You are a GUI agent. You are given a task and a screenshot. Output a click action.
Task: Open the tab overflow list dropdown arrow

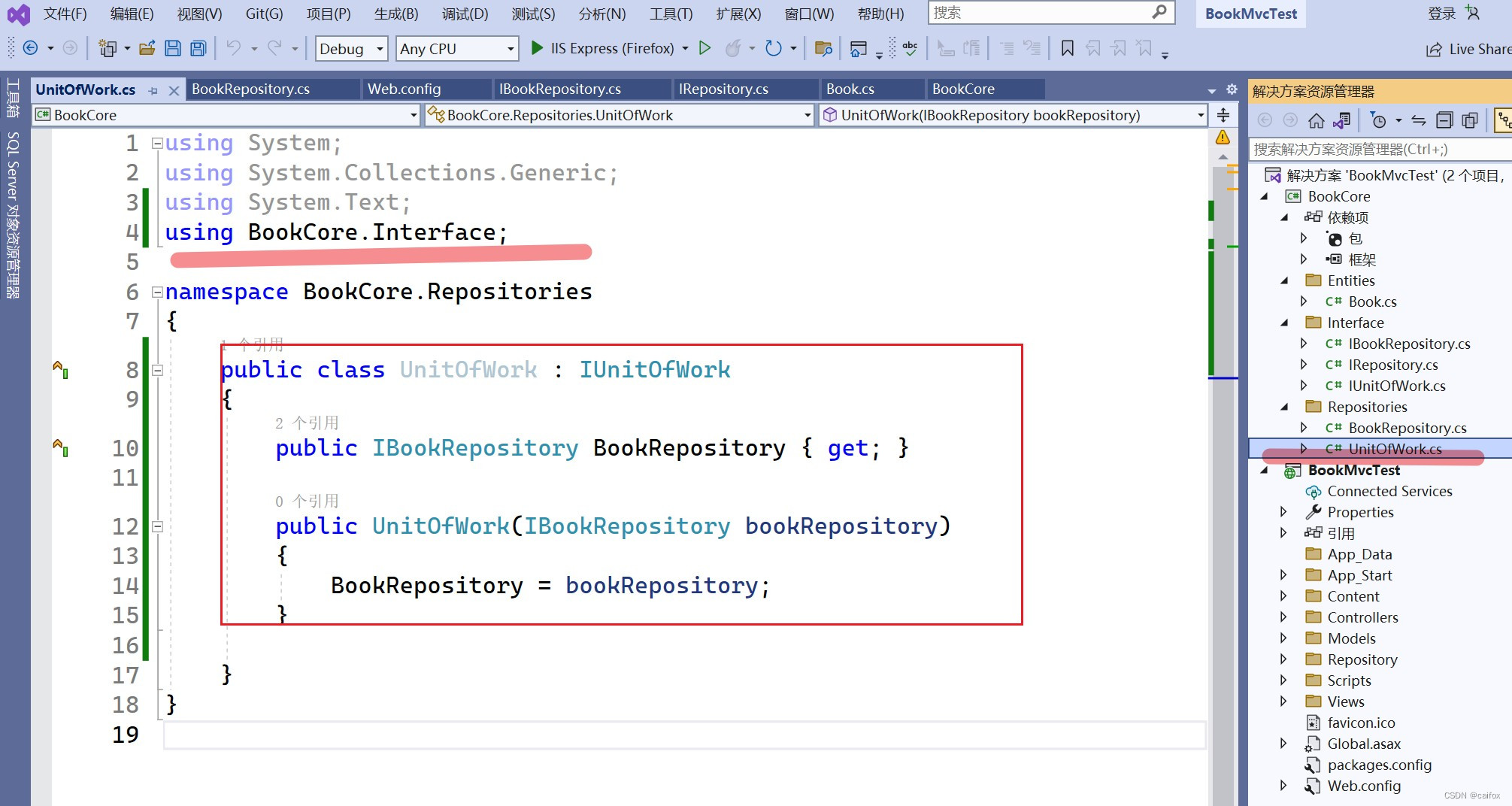(1211, 91)
